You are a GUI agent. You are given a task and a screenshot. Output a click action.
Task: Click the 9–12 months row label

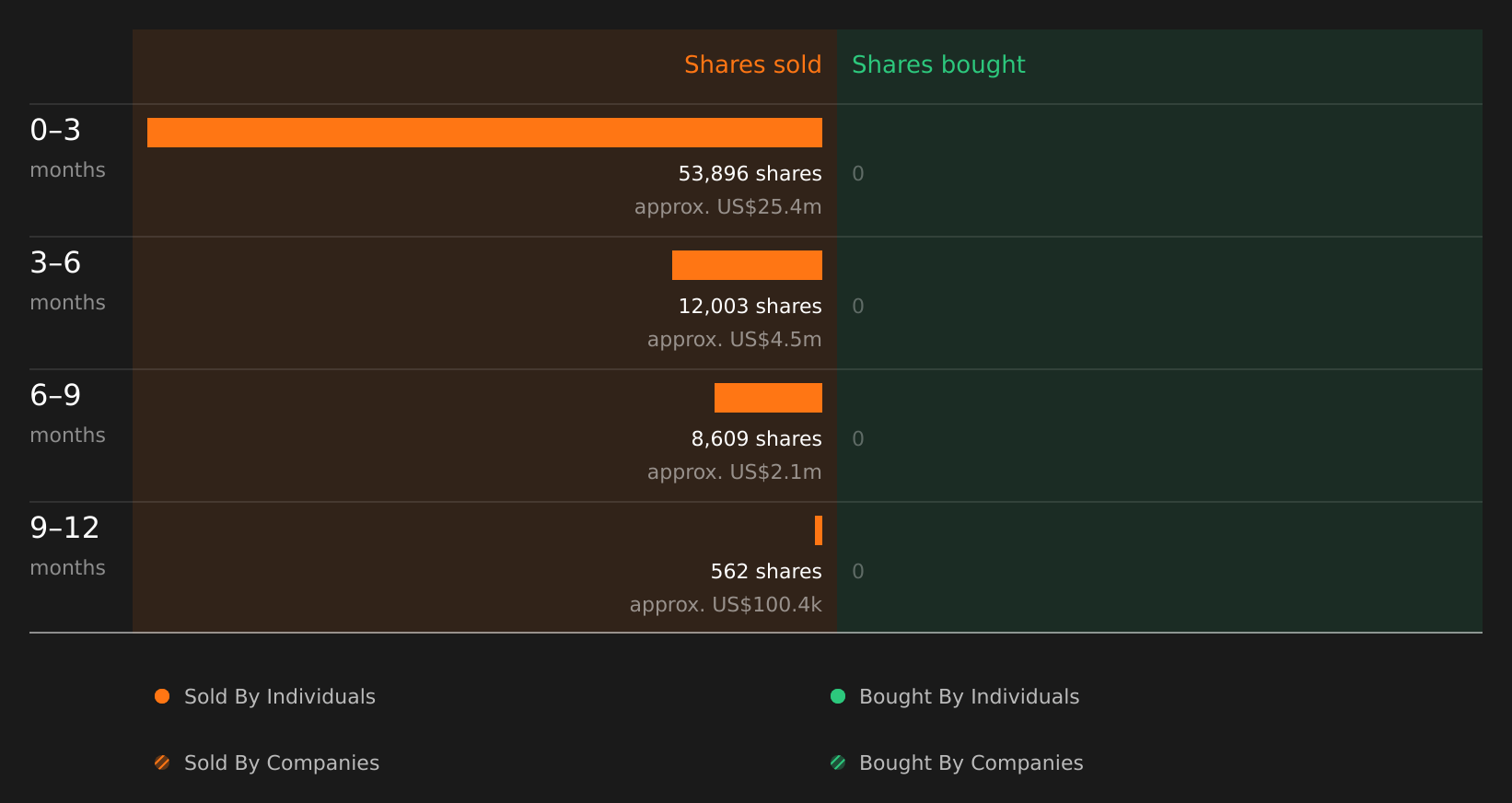(x=67, y=546)
